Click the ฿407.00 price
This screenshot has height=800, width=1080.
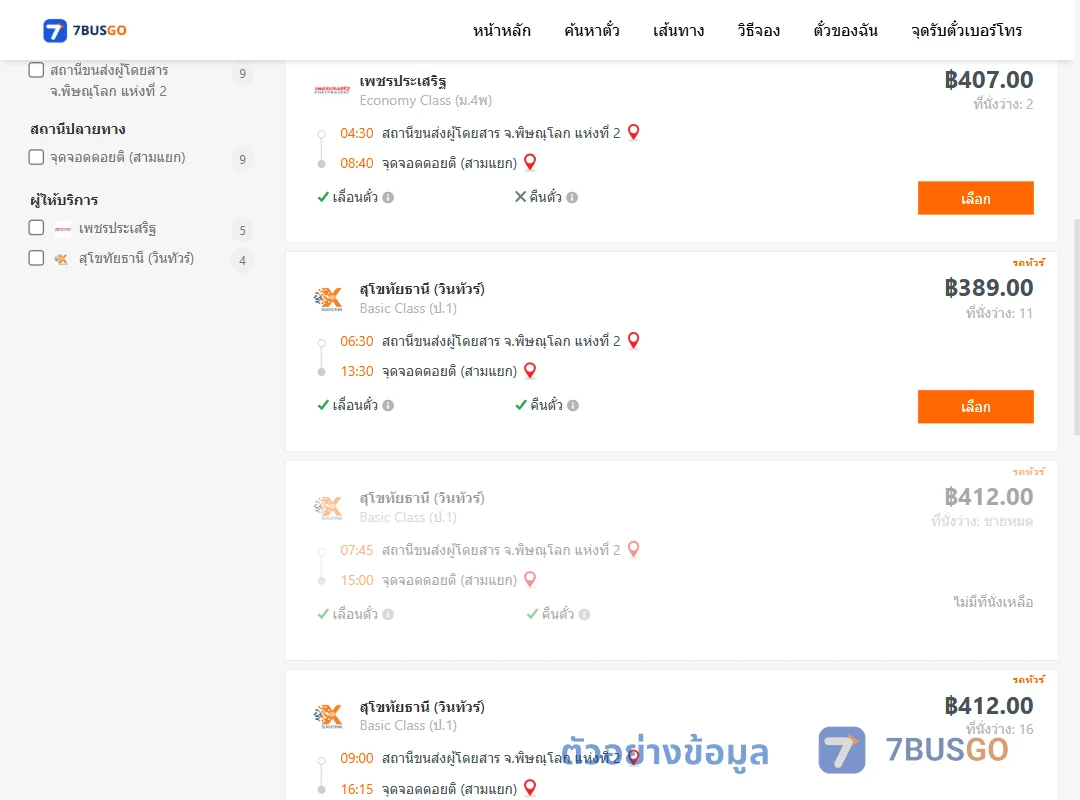(x=988, y=80)
